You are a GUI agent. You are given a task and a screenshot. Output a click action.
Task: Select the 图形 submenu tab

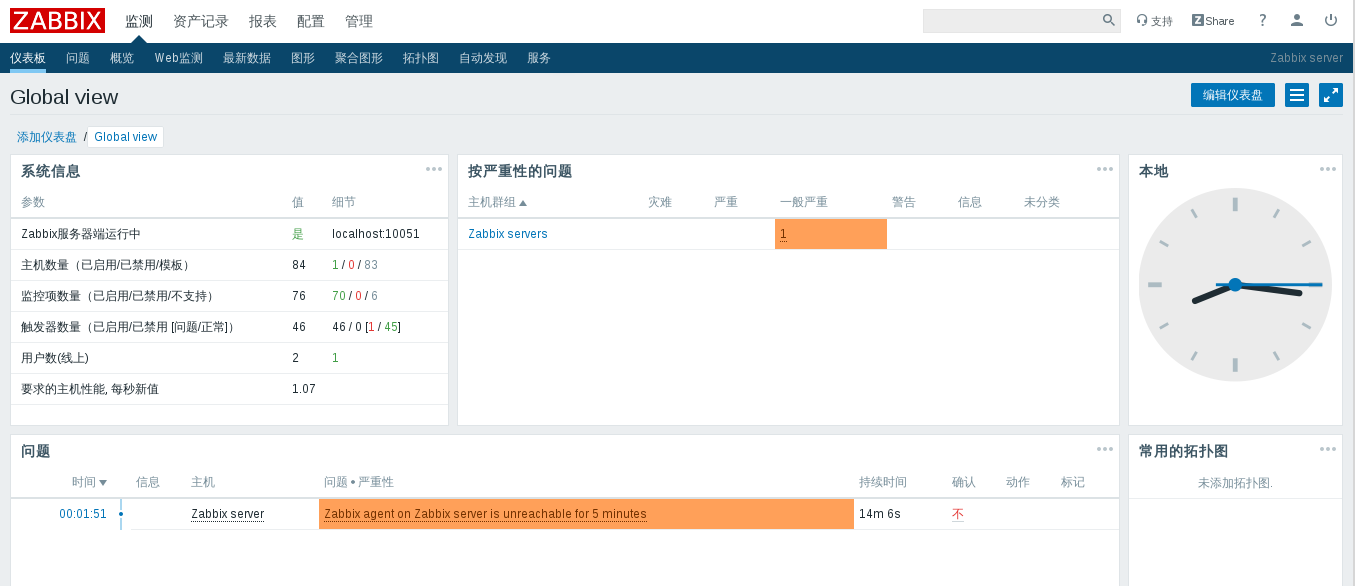[x=303, y=58]
